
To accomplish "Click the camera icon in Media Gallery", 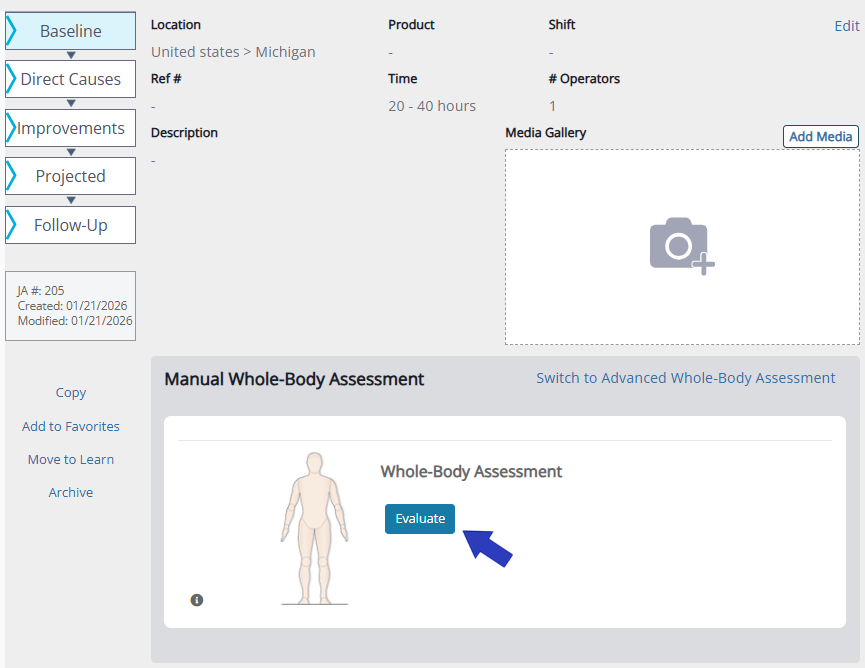I will (x=681, y=244).
